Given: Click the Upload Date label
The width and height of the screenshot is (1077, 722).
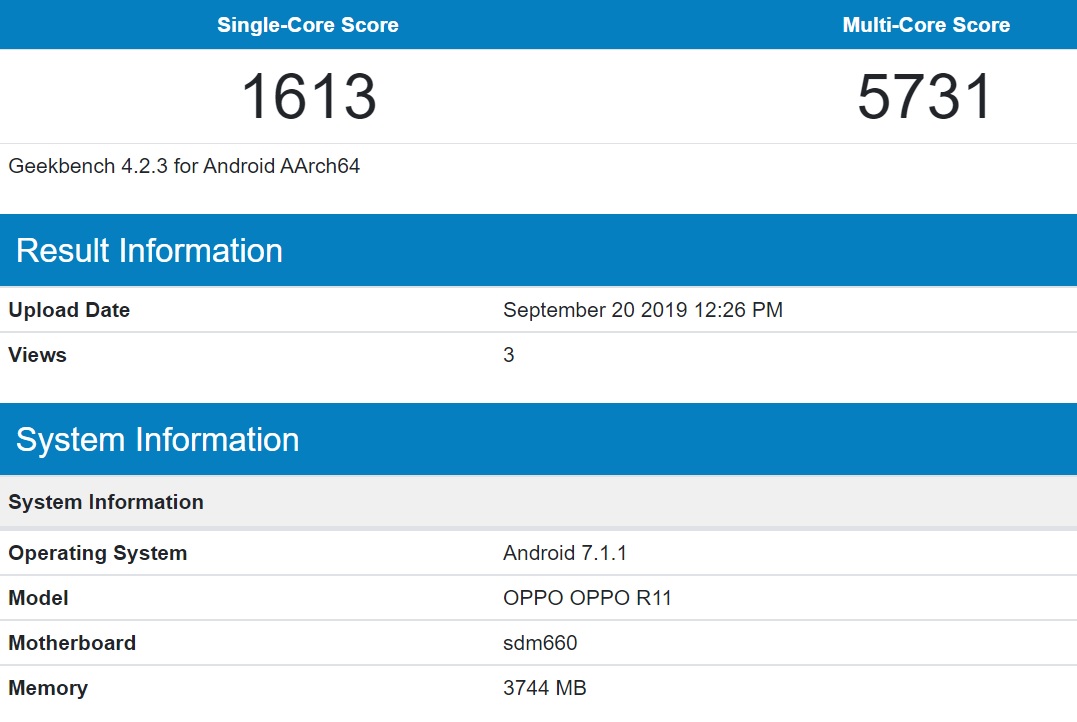Looking at the screenshot, I should (x=68, y=310).
